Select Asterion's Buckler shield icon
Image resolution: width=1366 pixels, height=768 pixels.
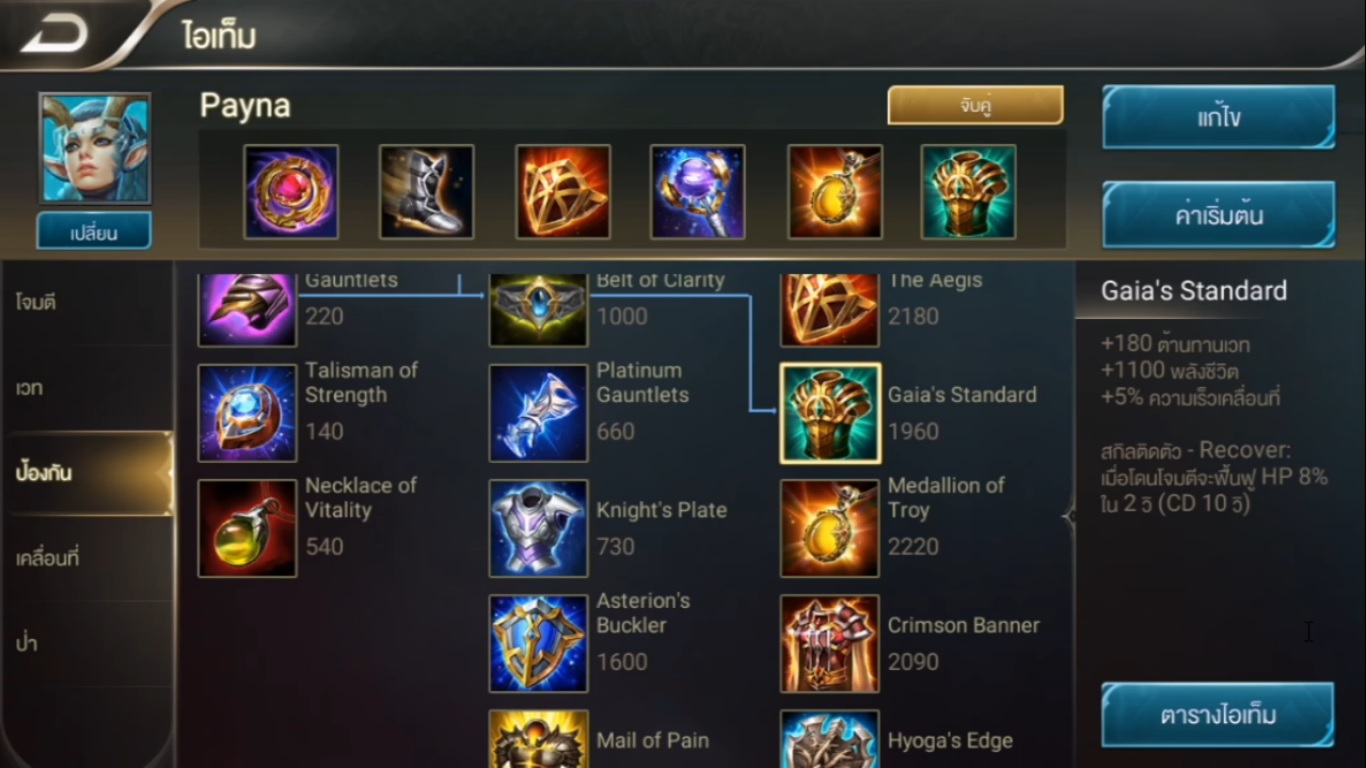click(x=538, y=643)
